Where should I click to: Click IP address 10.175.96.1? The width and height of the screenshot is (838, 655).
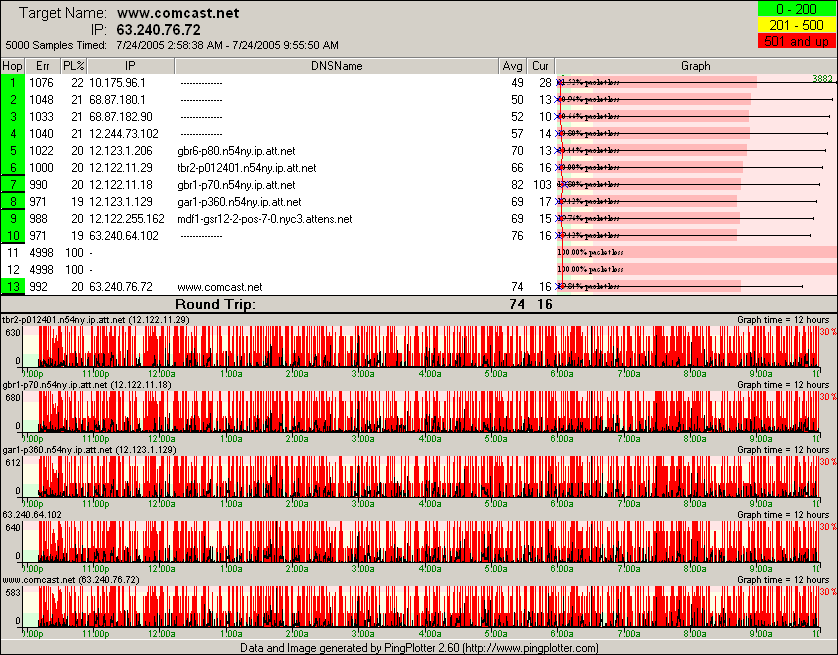[x=117, y=83]
